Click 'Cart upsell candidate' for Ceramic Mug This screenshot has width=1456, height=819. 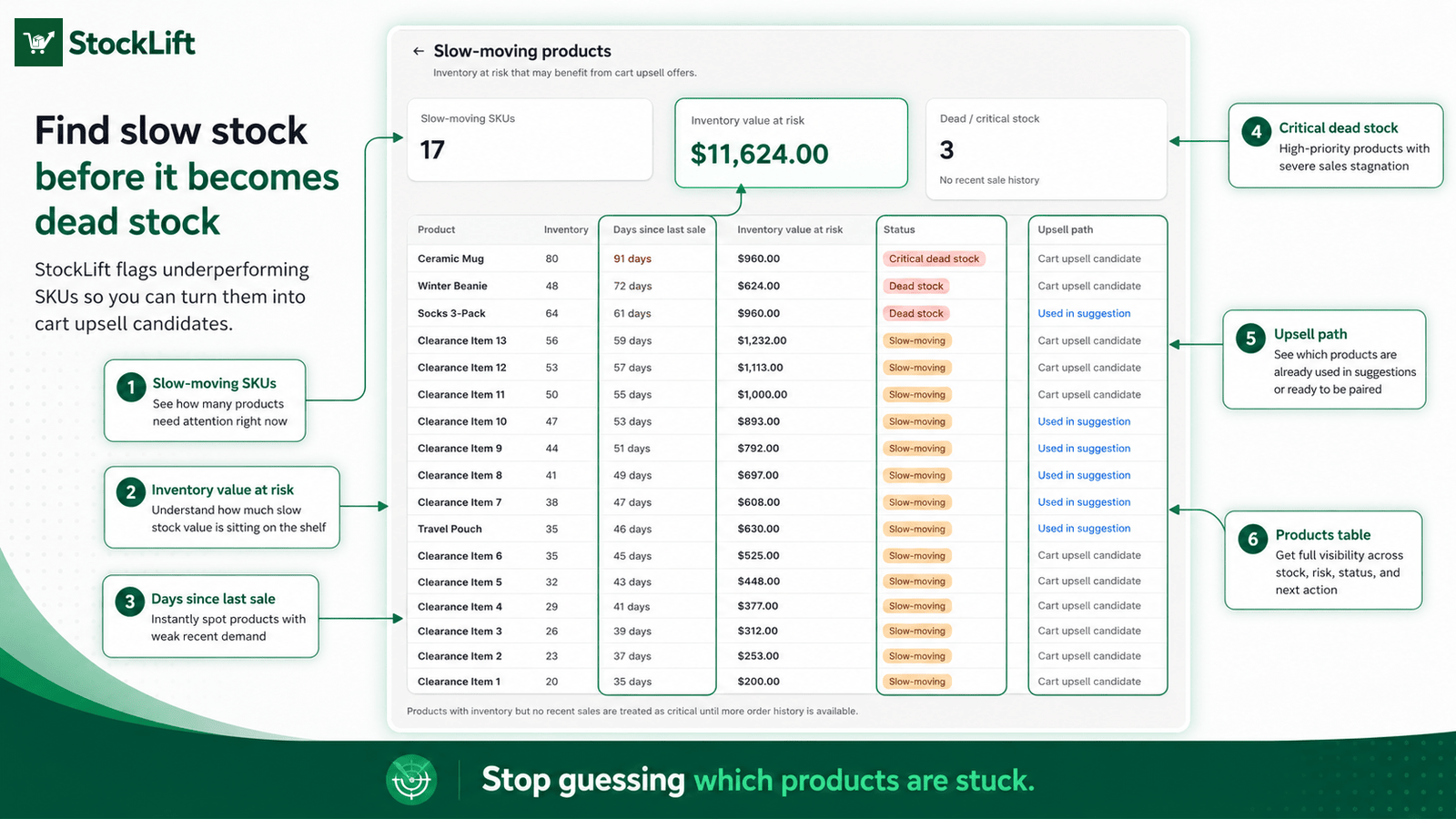click(x=1089, y=258)
